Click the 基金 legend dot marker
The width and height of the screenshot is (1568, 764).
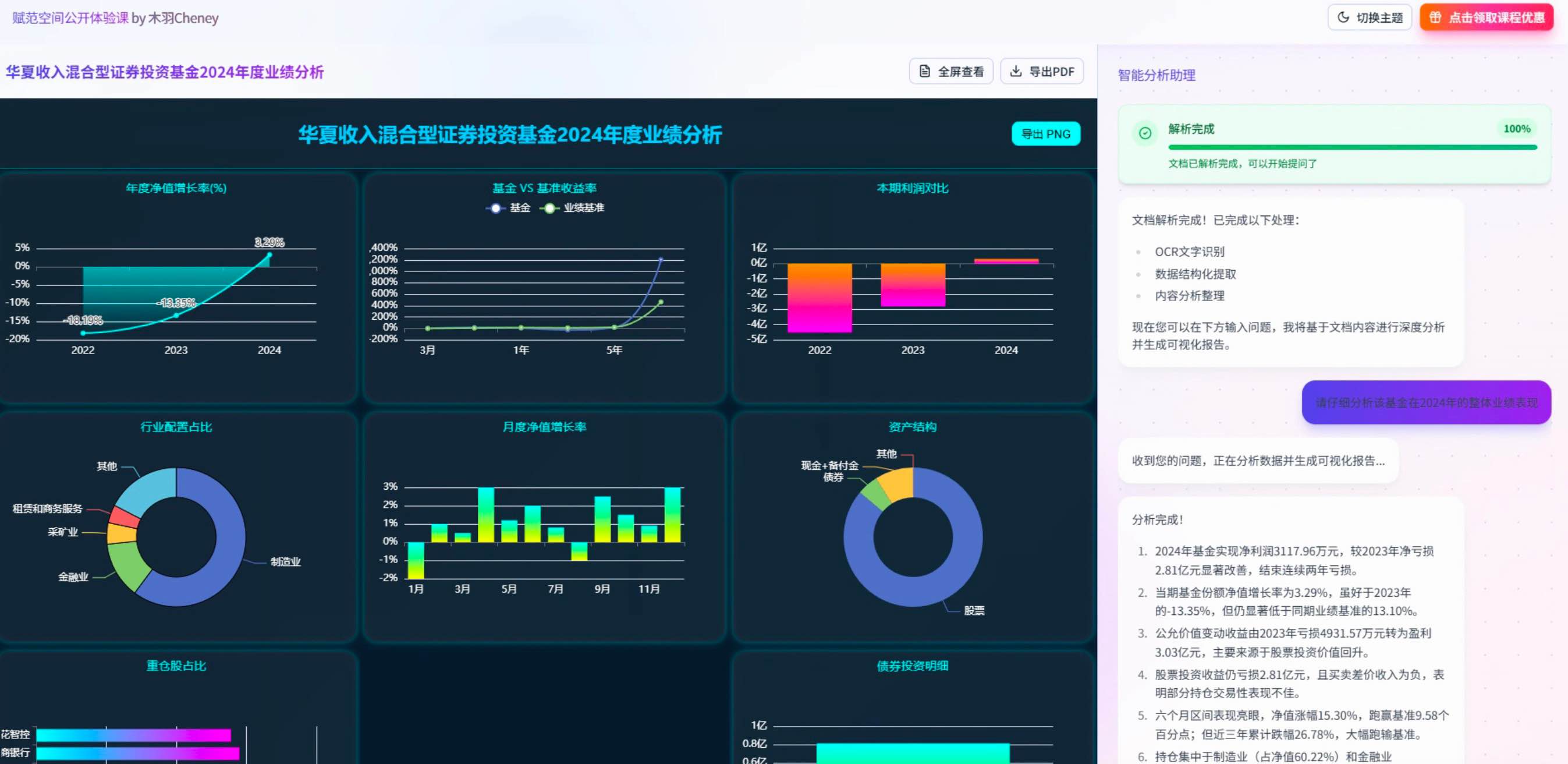pyautogui.click(x=496, y=207)
